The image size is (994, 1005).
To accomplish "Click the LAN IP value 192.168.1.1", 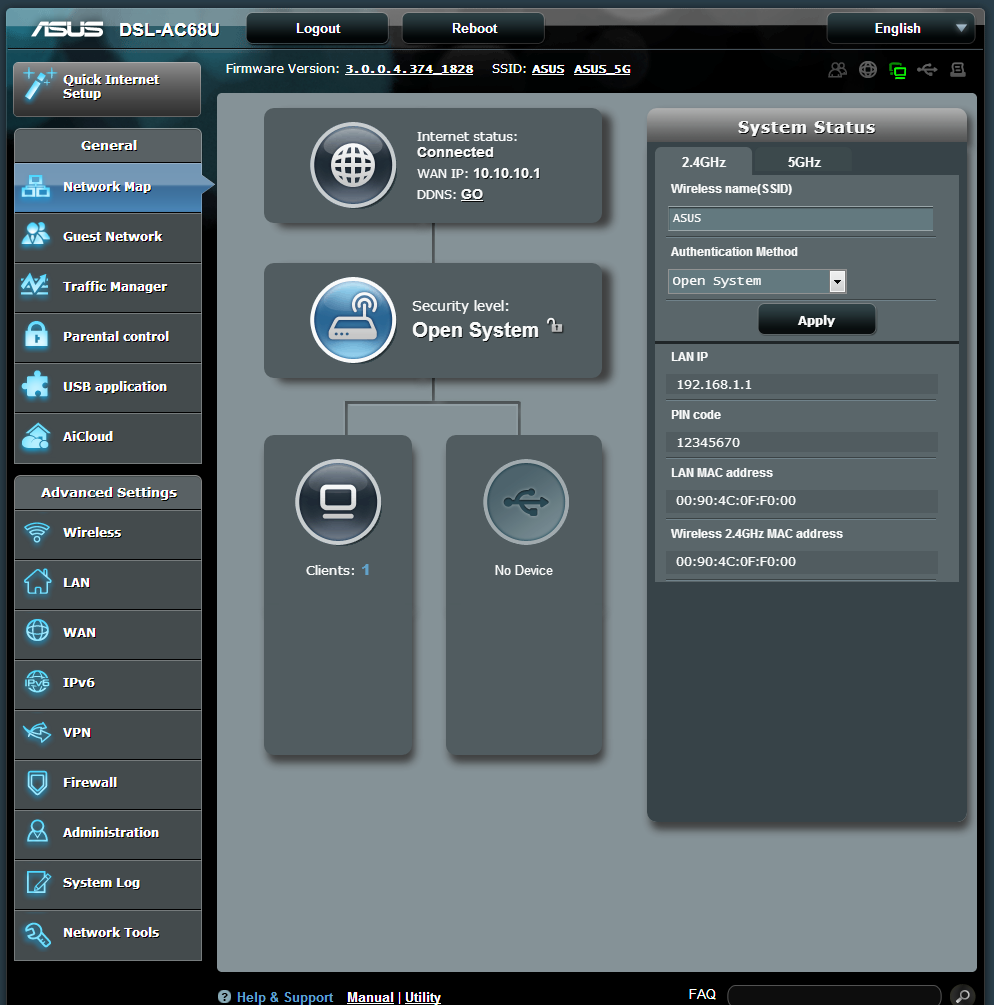I will tap(714, 385).
